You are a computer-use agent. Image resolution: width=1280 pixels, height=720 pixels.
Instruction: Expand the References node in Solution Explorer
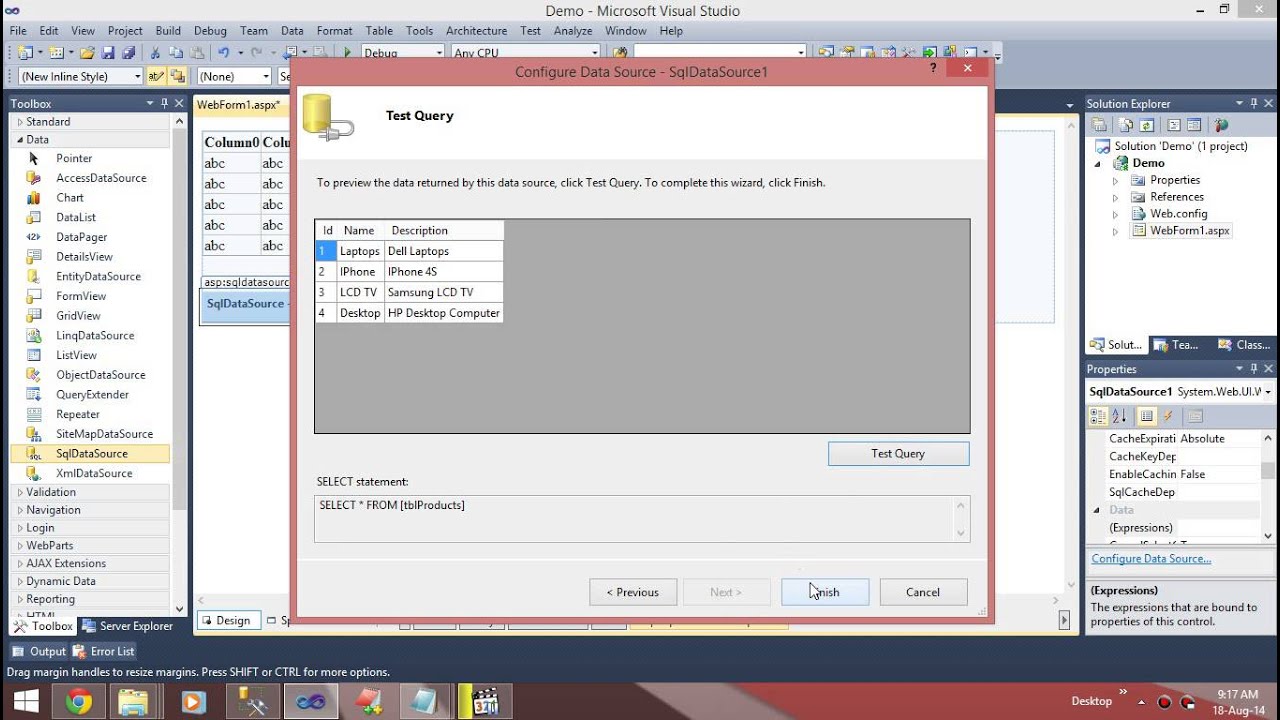tap(1116, 197)
